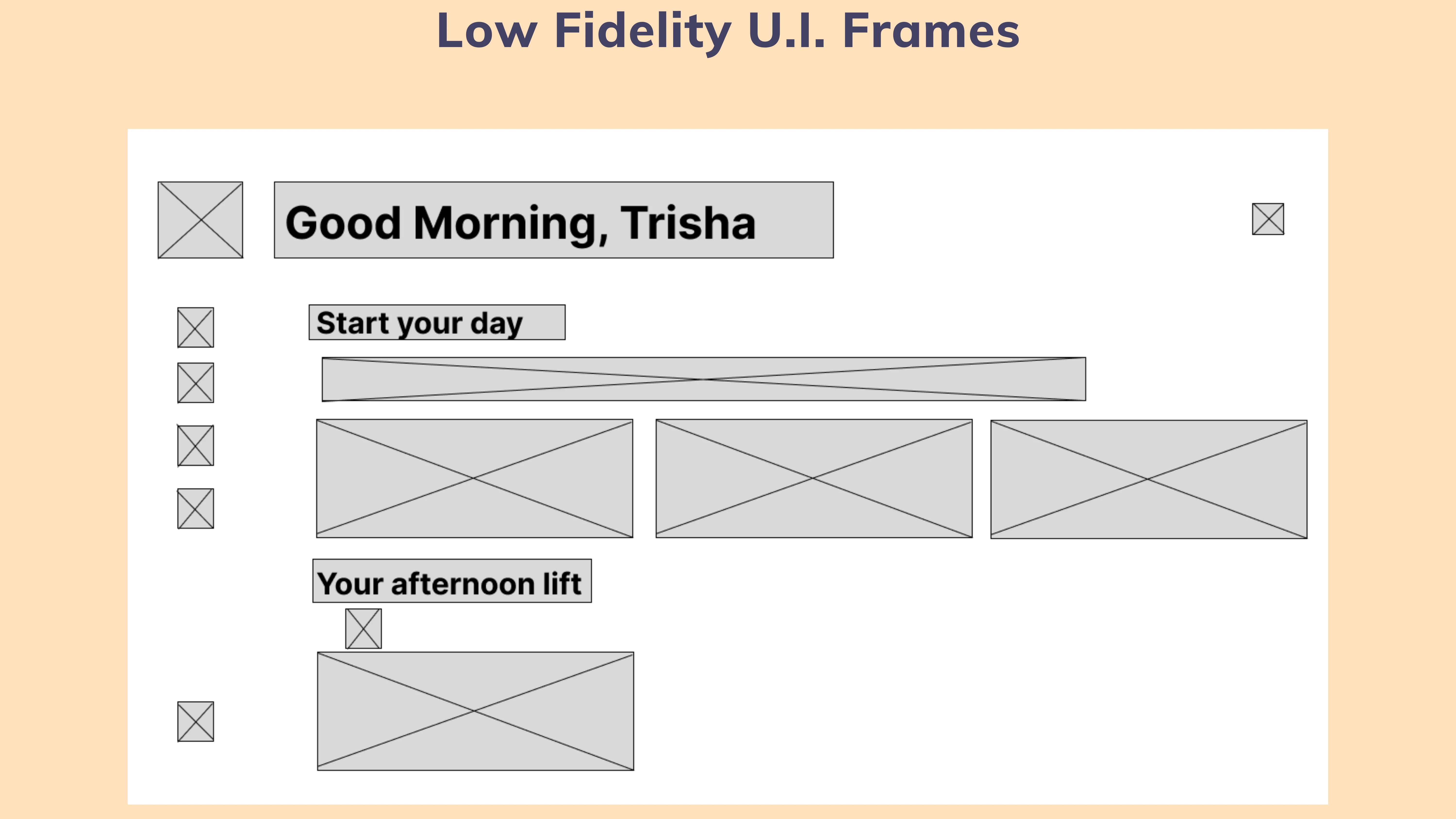Select the fourth sidebar icon placeholder
This screenshot has height=819, width=1456.
pyautogui.click(x=196, y=509)
